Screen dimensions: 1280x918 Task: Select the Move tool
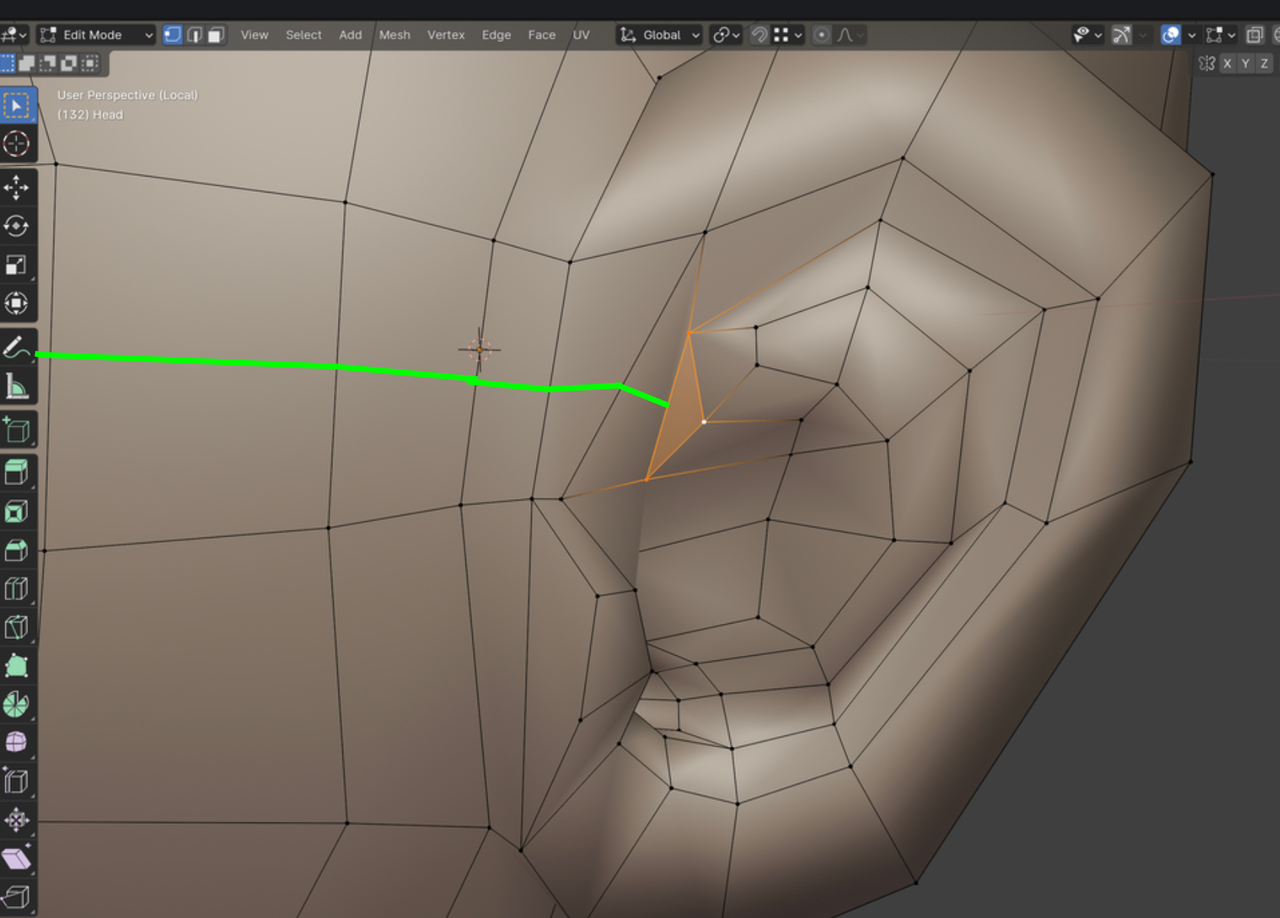(16, 187)
